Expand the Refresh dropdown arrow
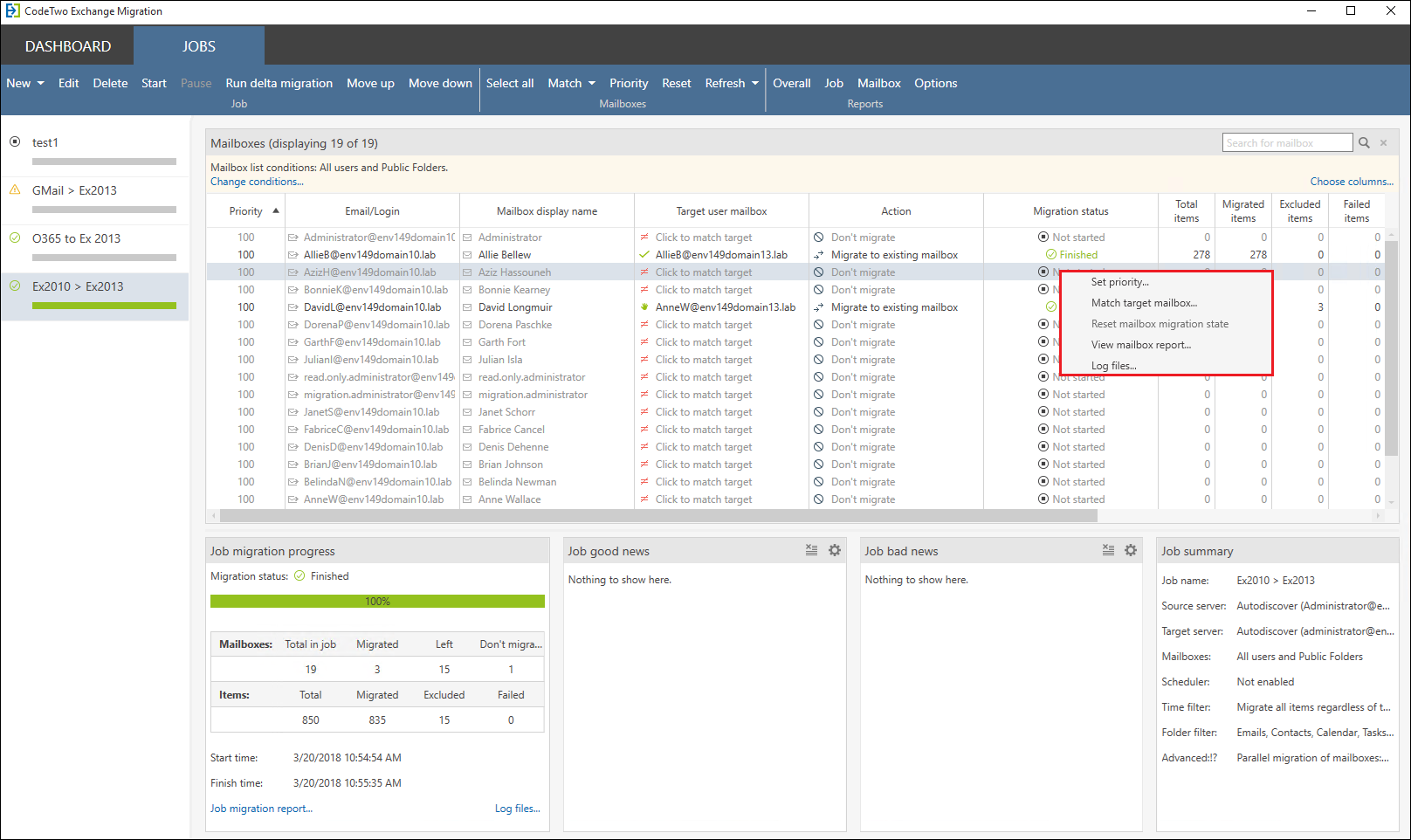Image resolution: width=1411 pixels, height=840 pixels. click(x=755, y=83)
